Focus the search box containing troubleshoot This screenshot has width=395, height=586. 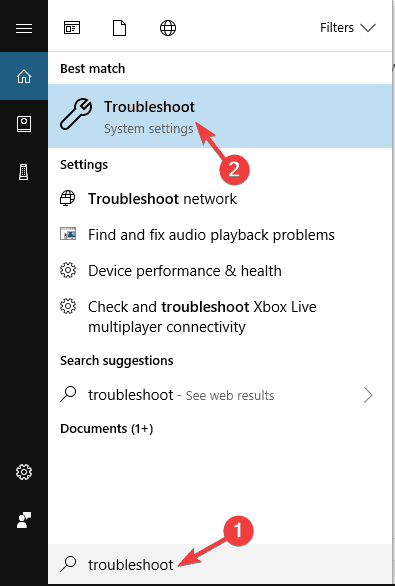click(220, 564)
